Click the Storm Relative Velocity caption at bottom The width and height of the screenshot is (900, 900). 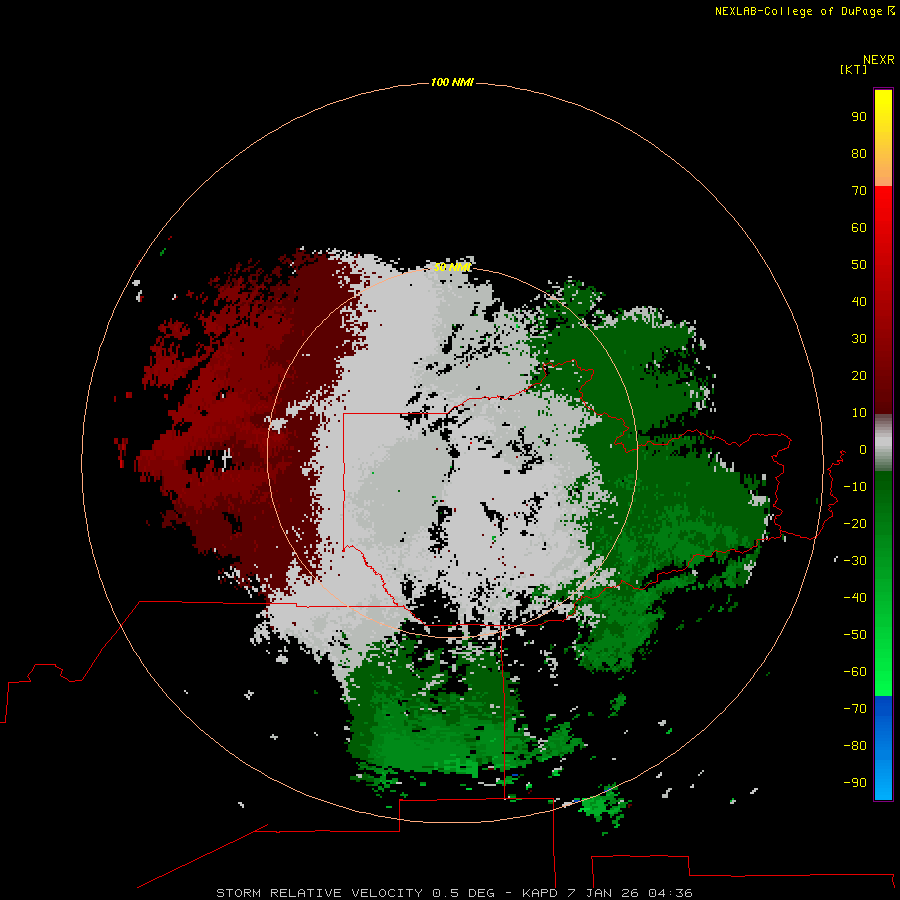point(454,893)
